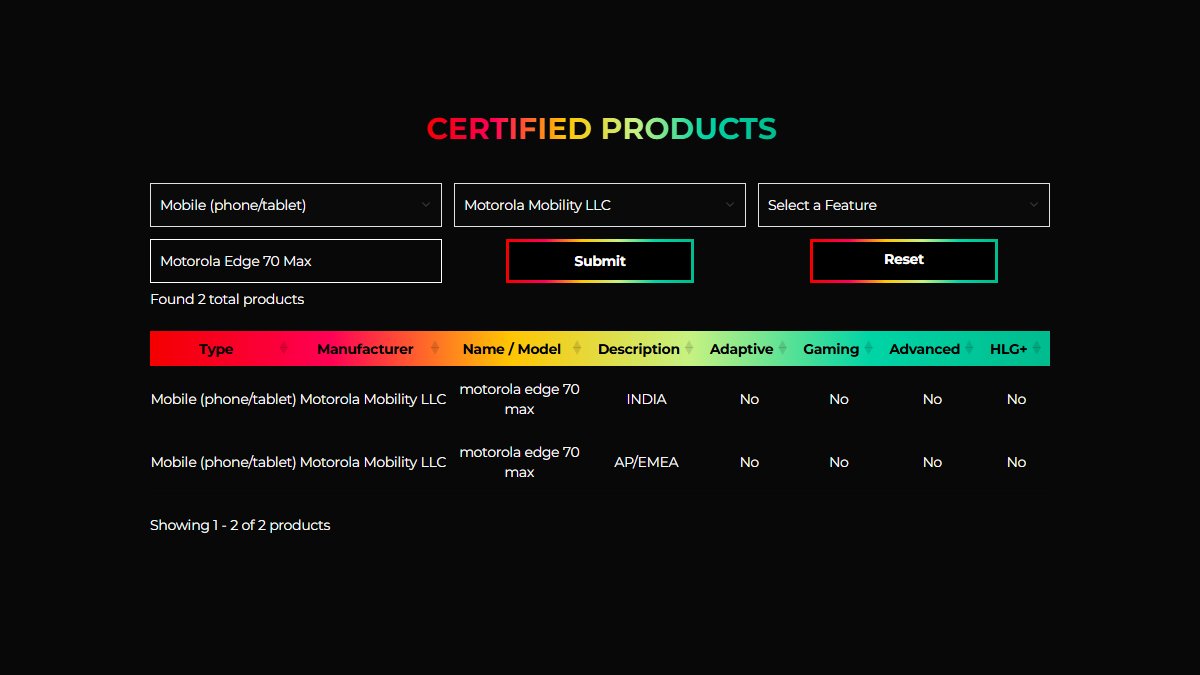This screenshot has height=675, width=1200.
Task: Click the Advanced No value in INDIA row
Action: point(932,399)
